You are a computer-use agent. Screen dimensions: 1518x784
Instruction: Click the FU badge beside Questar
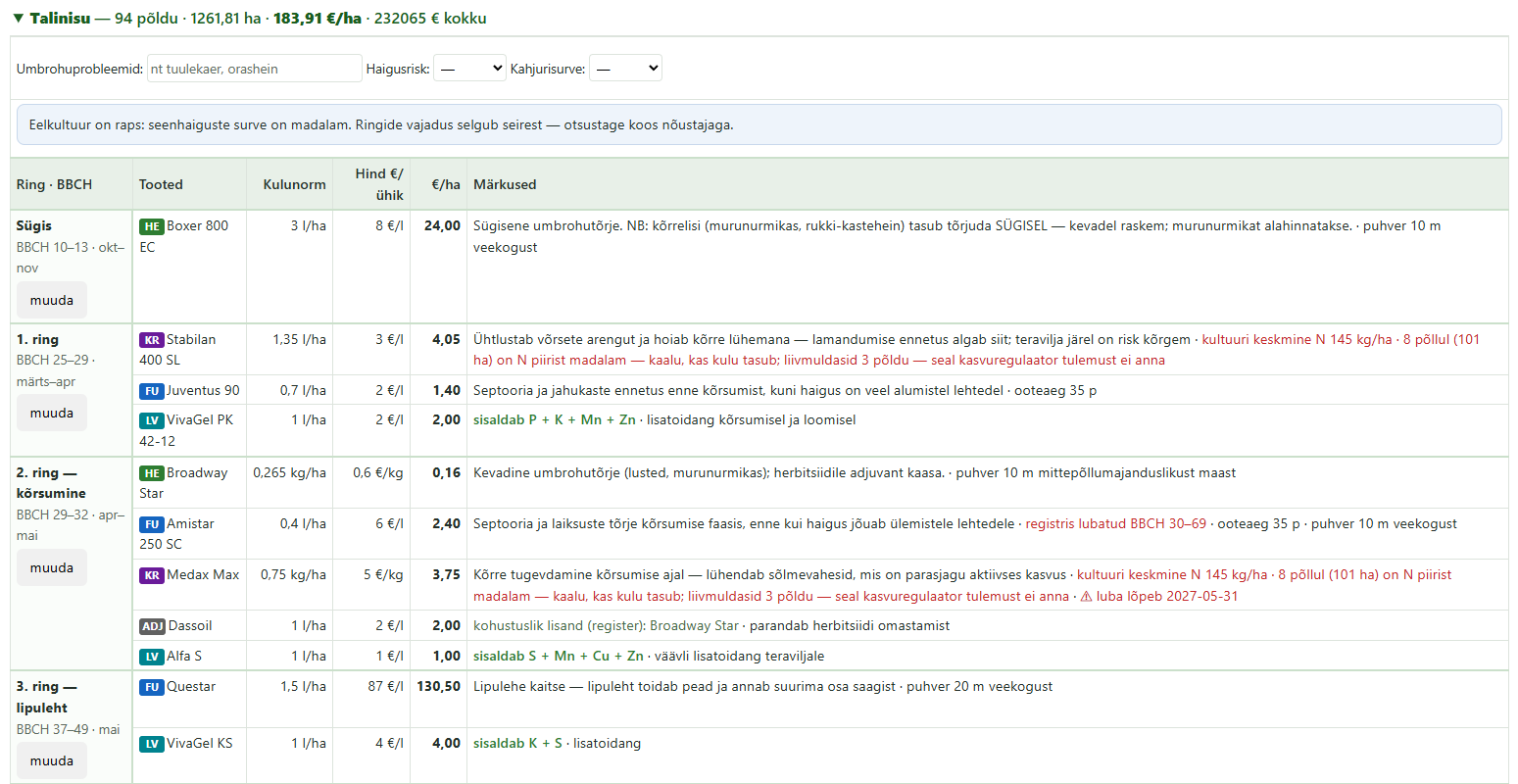click(151, 687)
